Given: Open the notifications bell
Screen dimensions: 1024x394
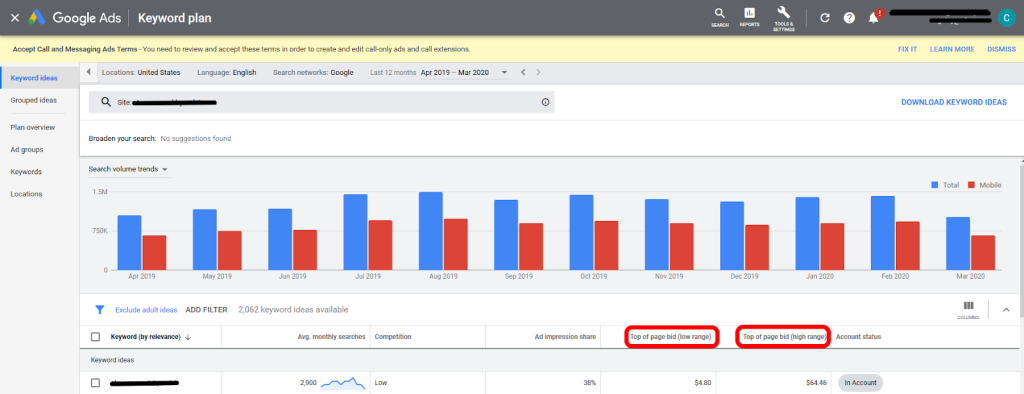Looking at the screenshot, I should point(874,17).
